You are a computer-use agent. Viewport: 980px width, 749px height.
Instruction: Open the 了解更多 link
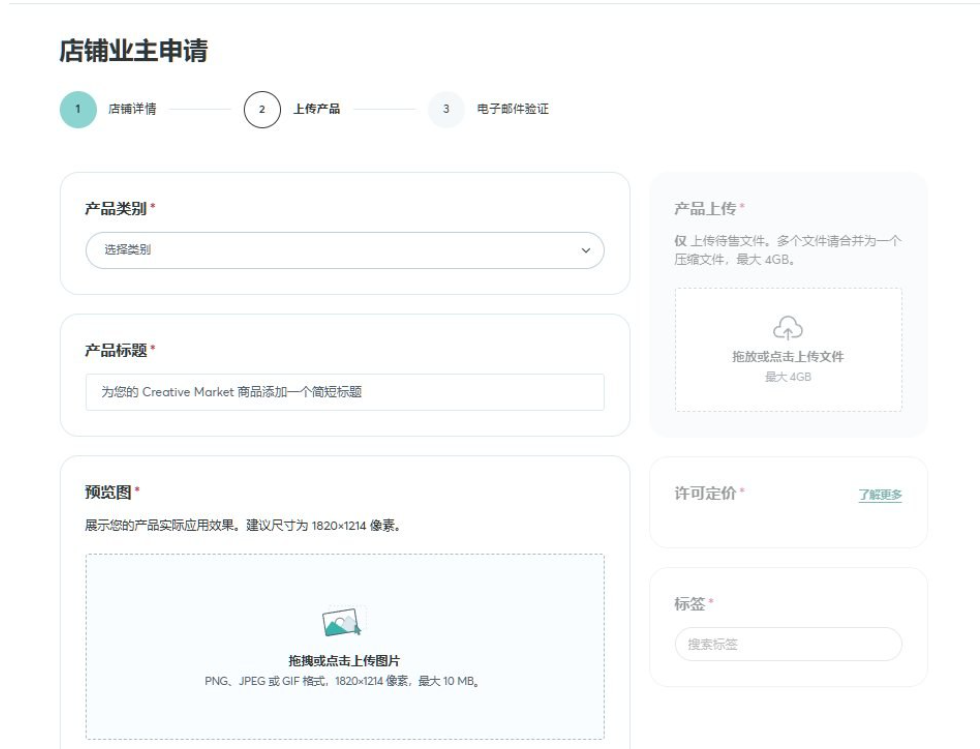click(x=880, y=495)
